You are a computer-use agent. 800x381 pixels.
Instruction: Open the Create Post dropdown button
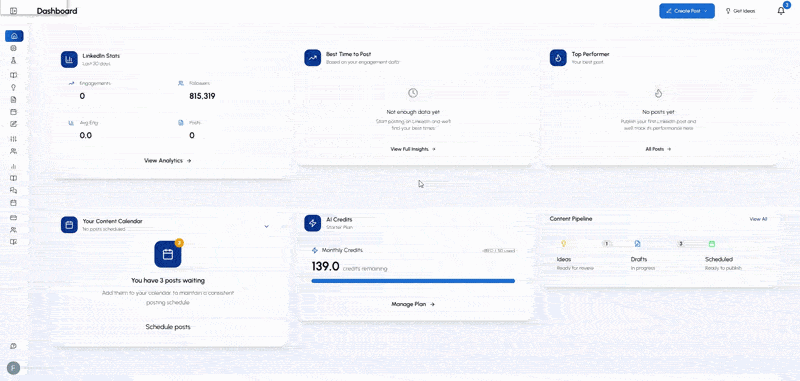[x=687, y=11]
